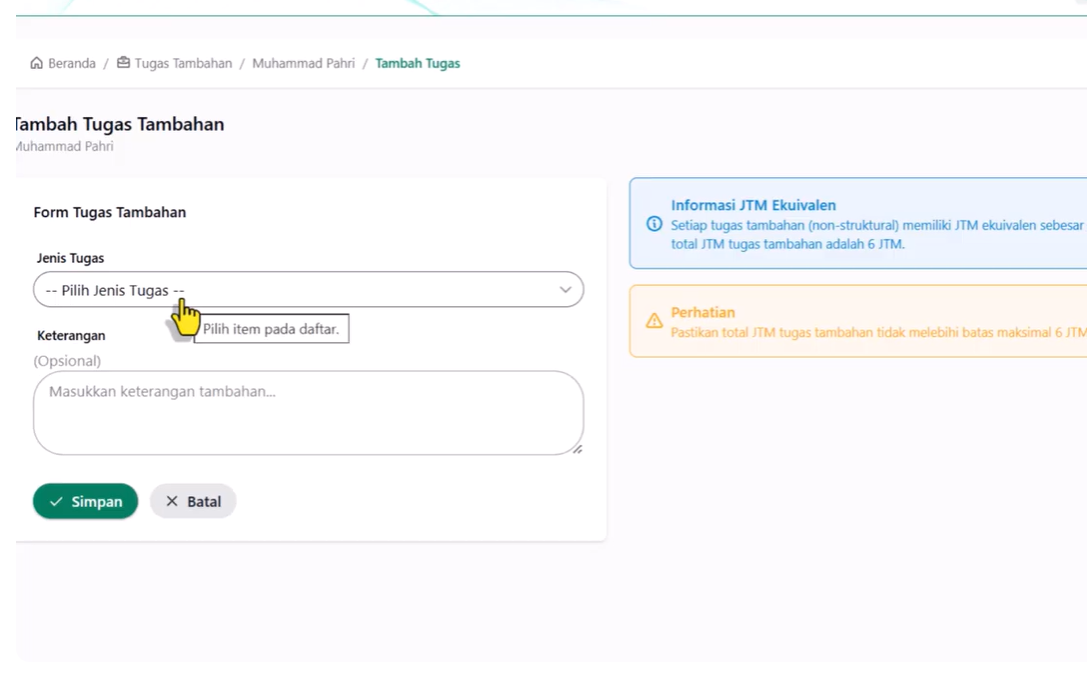
Task: Click the Pilih item pada daftar tooltip
Action: point(272,328)
